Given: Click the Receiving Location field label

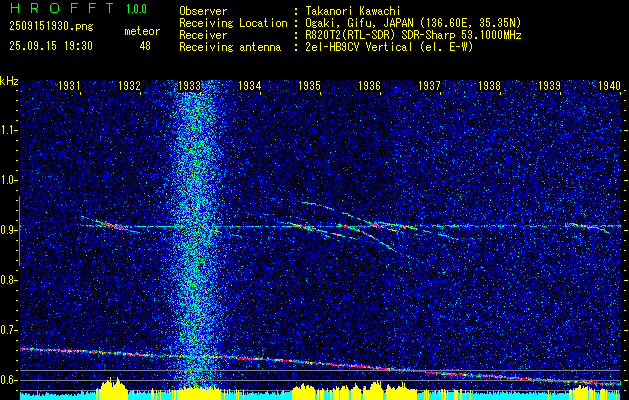Looking at the screenshot, I should point(233,23).
